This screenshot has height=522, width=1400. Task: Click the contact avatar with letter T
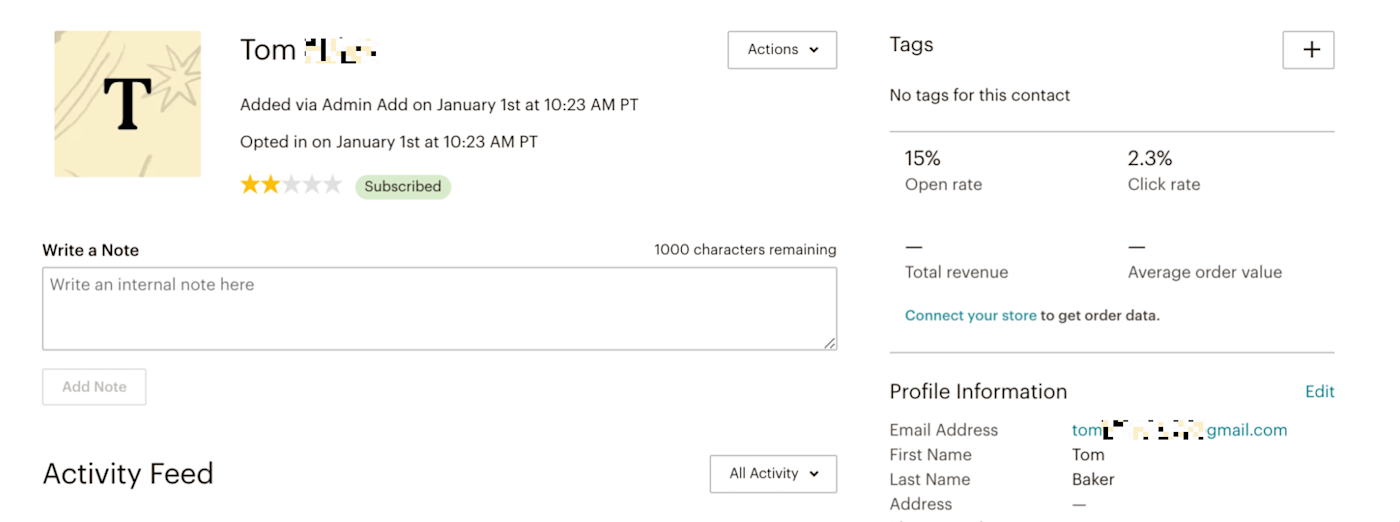tap(128, 104)
